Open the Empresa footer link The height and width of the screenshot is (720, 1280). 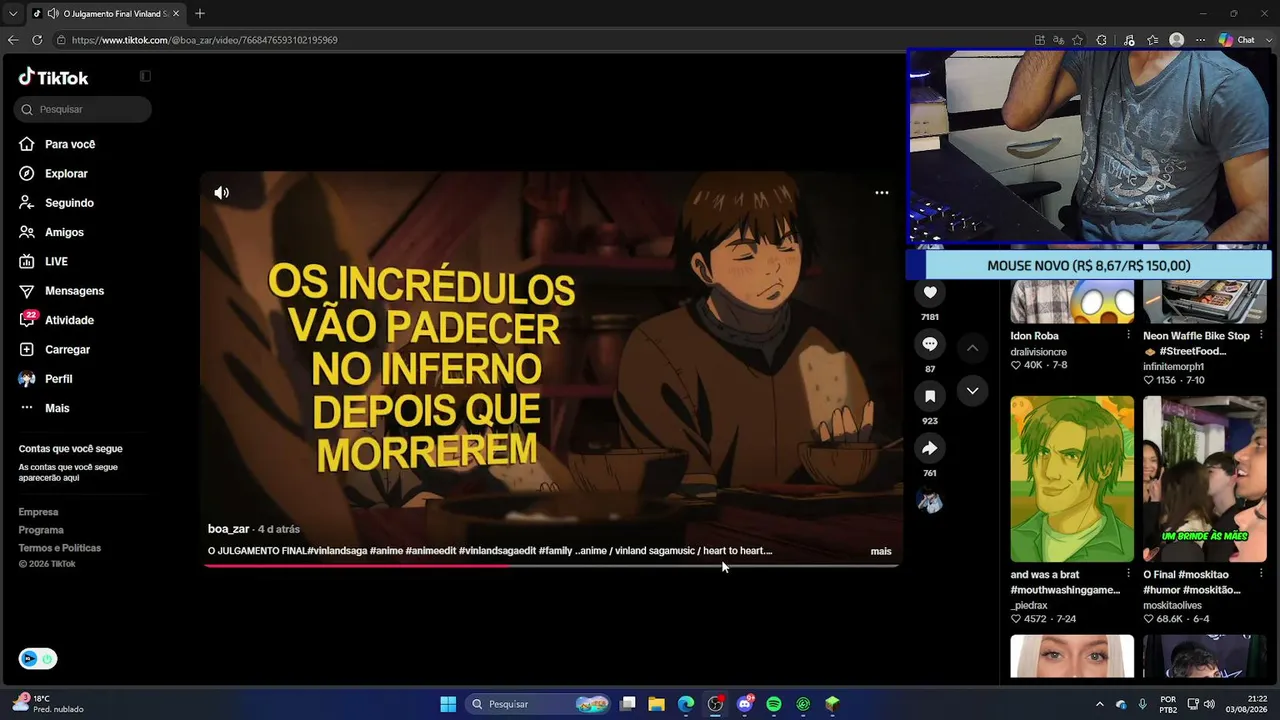[x=38, y=512]
